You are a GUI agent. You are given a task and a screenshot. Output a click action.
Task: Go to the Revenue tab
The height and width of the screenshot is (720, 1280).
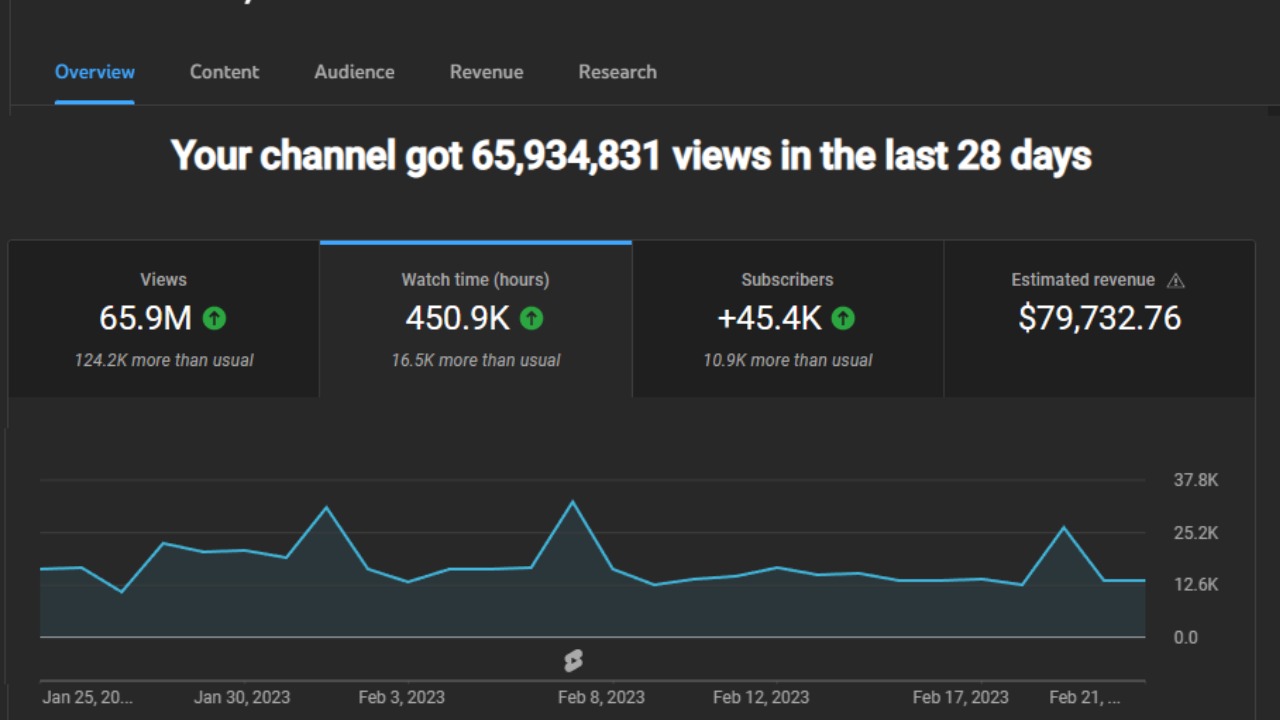[x=486, y=72]
